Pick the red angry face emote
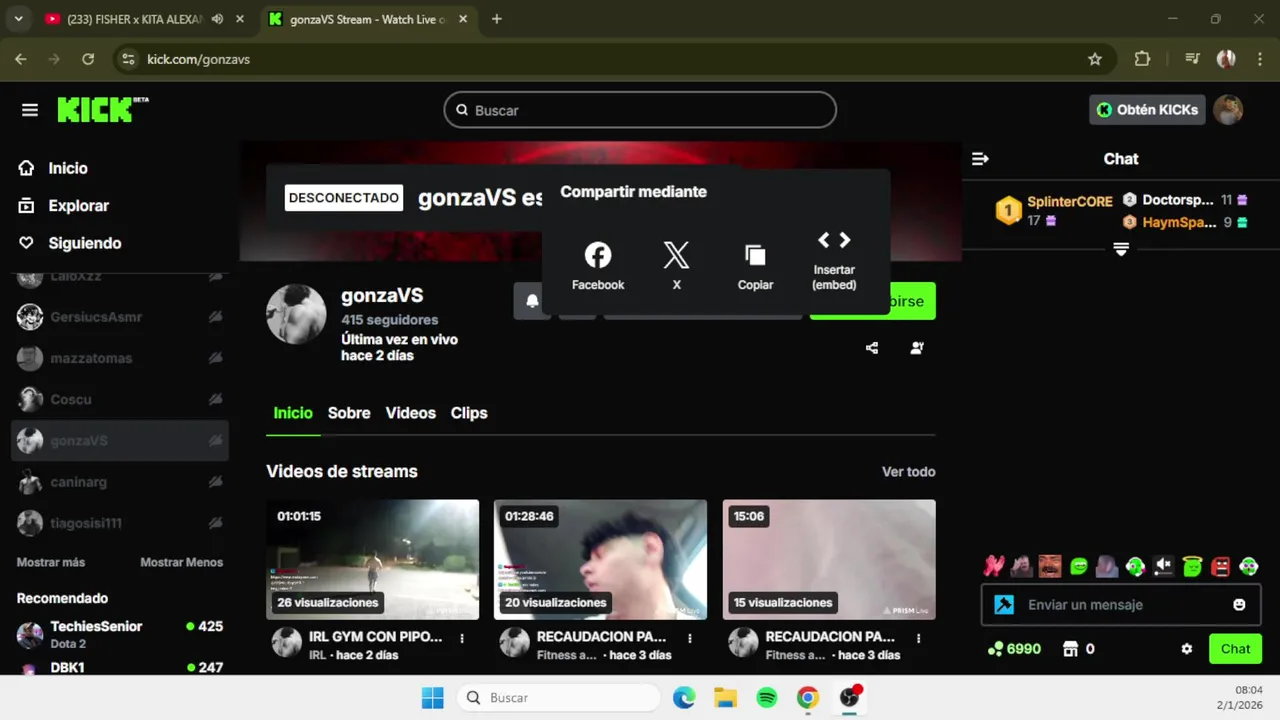Image resolution: width=1280 pixels, height=720 pixels. (x=1220, y=566)
